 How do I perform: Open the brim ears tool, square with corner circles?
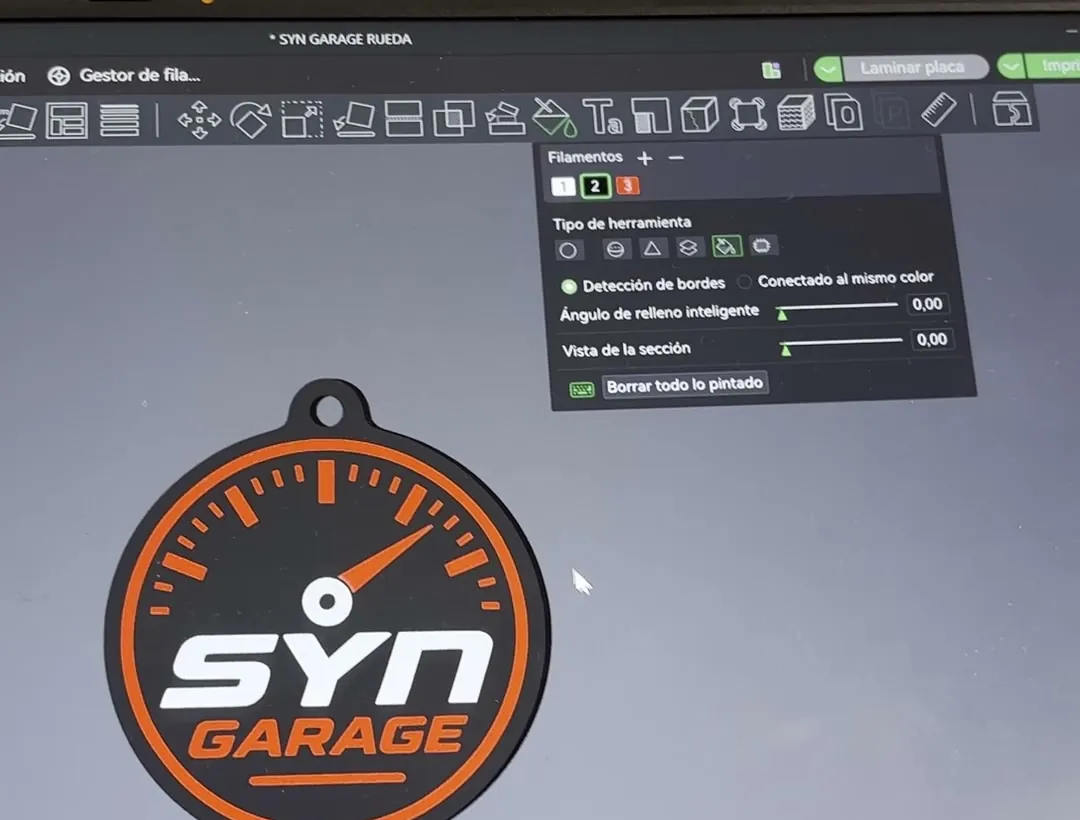(748, 114)
